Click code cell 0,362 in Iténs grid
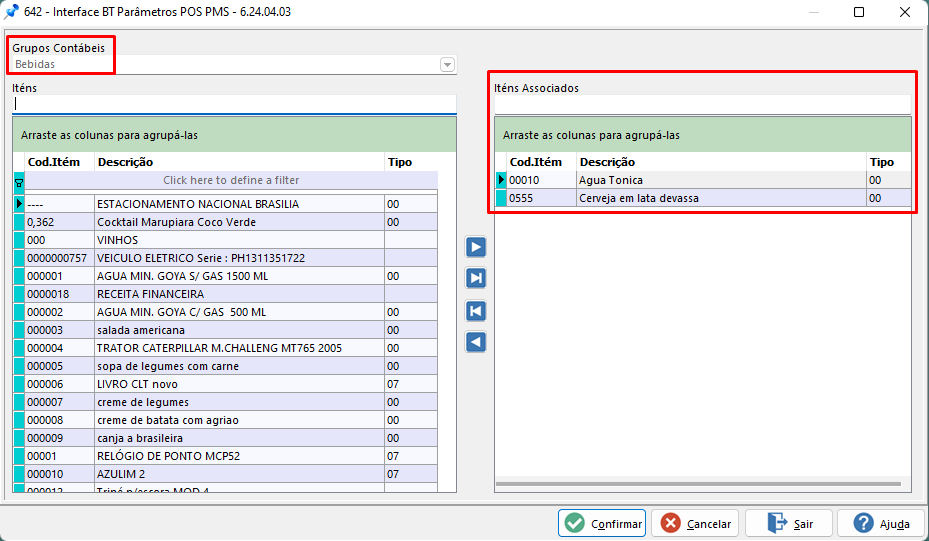The width and height of the screenshot is (929, 541). [x=59, y=222]
